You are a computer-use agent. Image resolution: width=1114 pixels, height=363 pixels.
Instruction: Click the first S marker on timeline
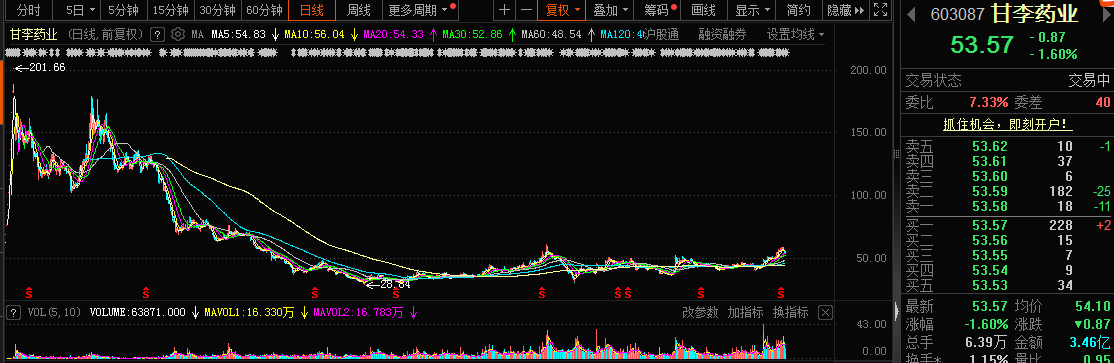coord(29,292)
